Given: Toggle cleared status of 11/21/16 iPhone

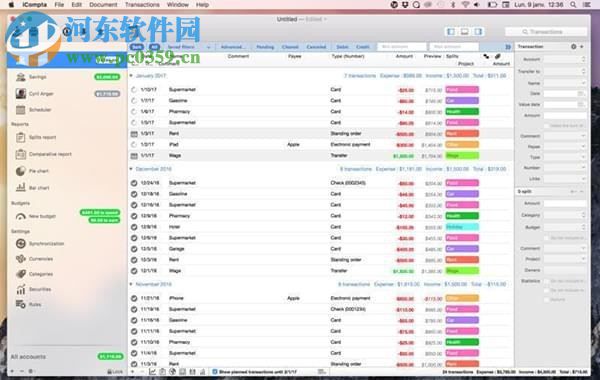Looking at the screenshot, I should (x=134, y=298).
